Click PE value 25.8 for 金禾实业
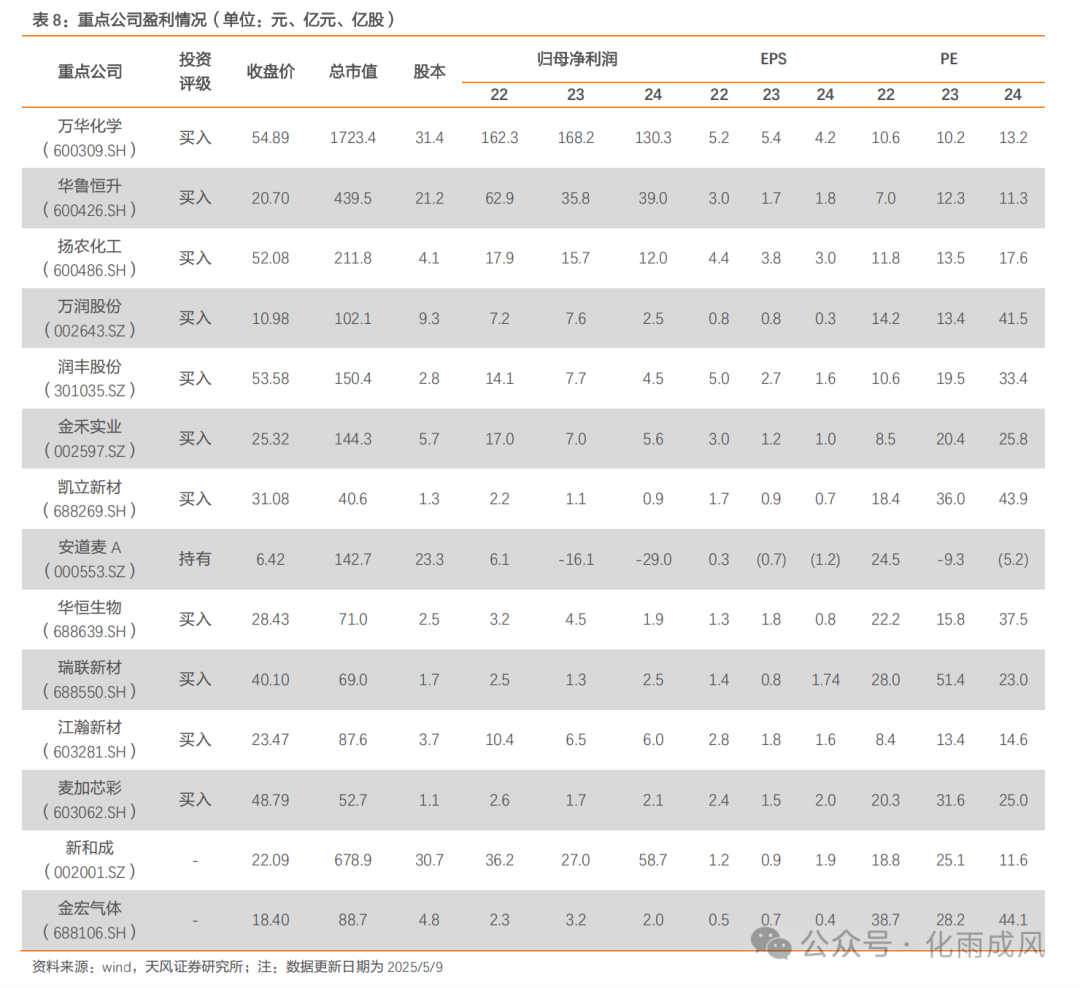Image resolution: width=1080 pixels, height=988 pixels. (1013, 439)
